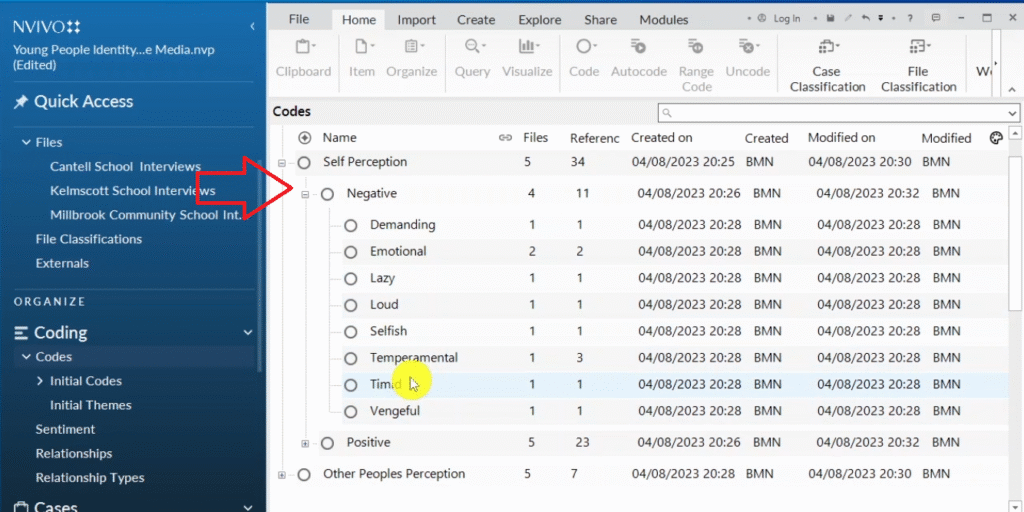Open Sentiment in the Coding section
The height and width of the screenshot is (512, 1024).
pos(65,430)
